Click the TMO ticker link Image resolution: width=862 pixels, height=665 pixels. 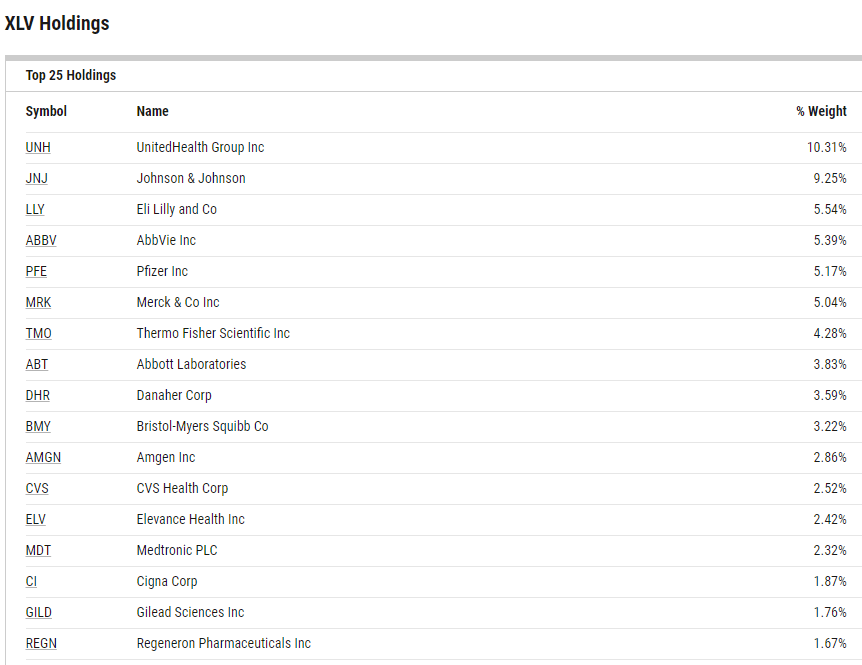point(38,334)
